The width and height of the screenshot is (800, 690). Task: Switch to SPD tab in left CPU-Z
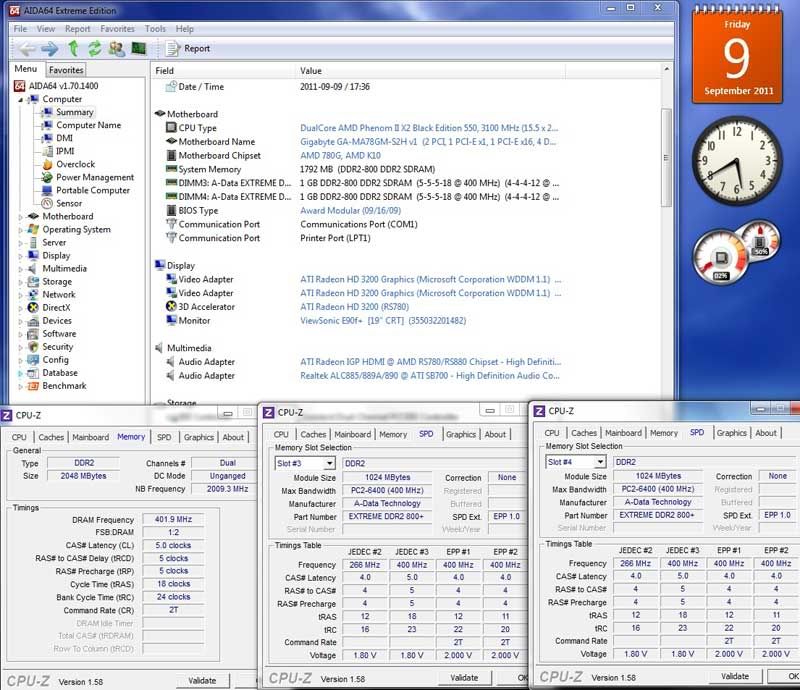pos(164,437)
